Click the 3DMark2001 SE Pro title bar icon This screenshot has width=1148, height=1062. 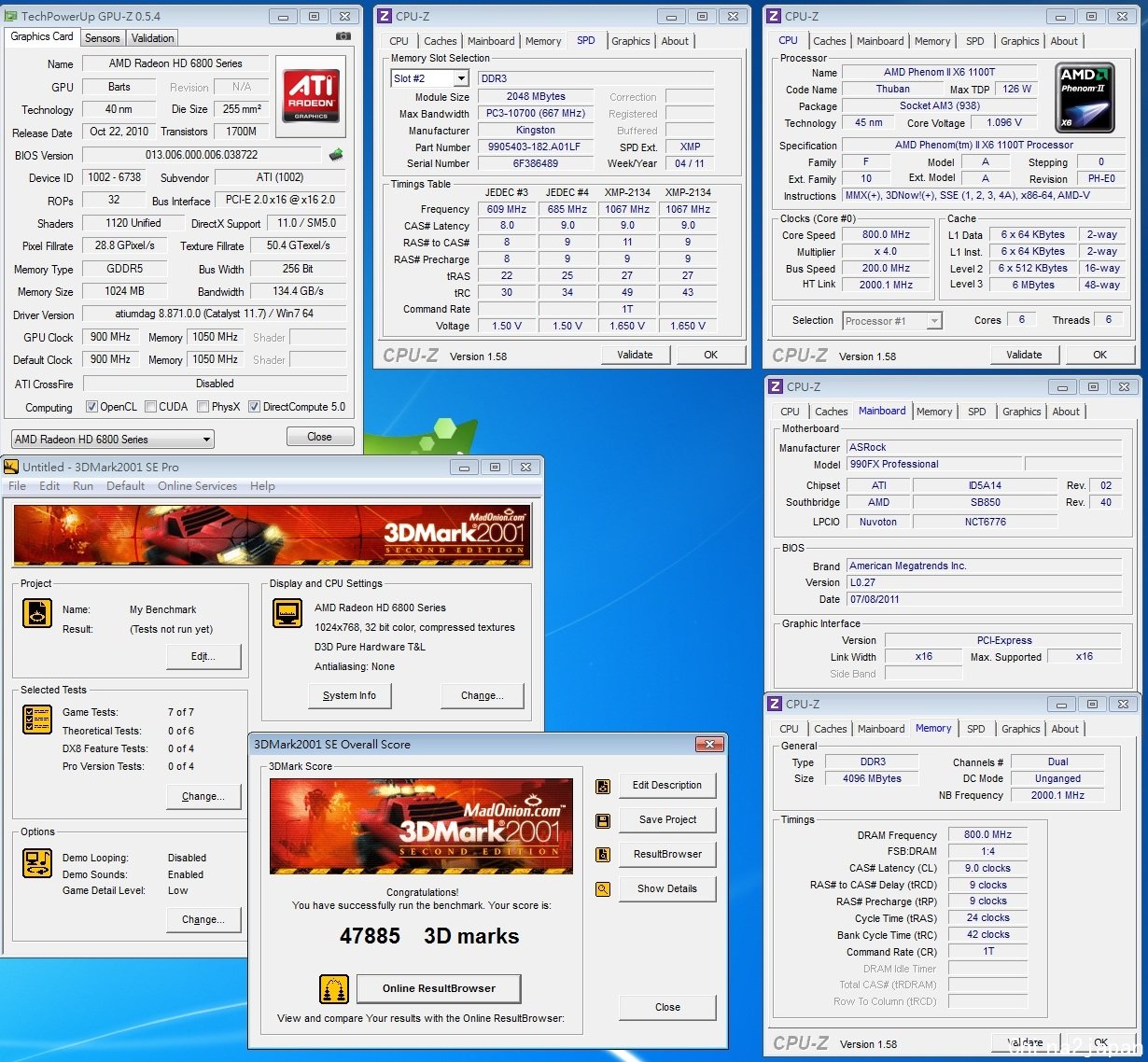pos(11,467)
